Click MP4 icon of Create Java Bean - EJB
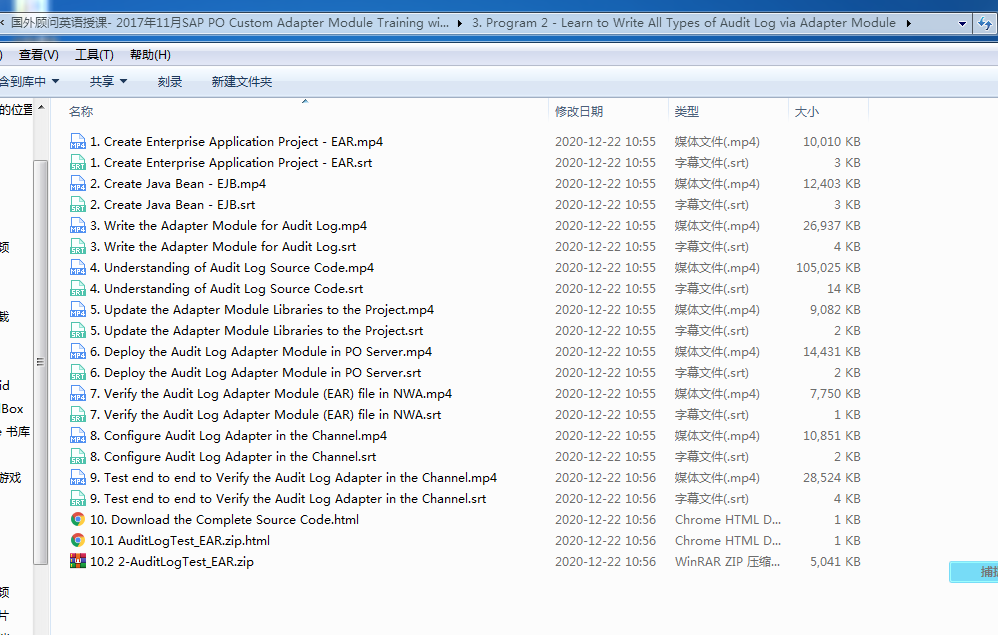998x635 pixels. (x=78, y=183)
